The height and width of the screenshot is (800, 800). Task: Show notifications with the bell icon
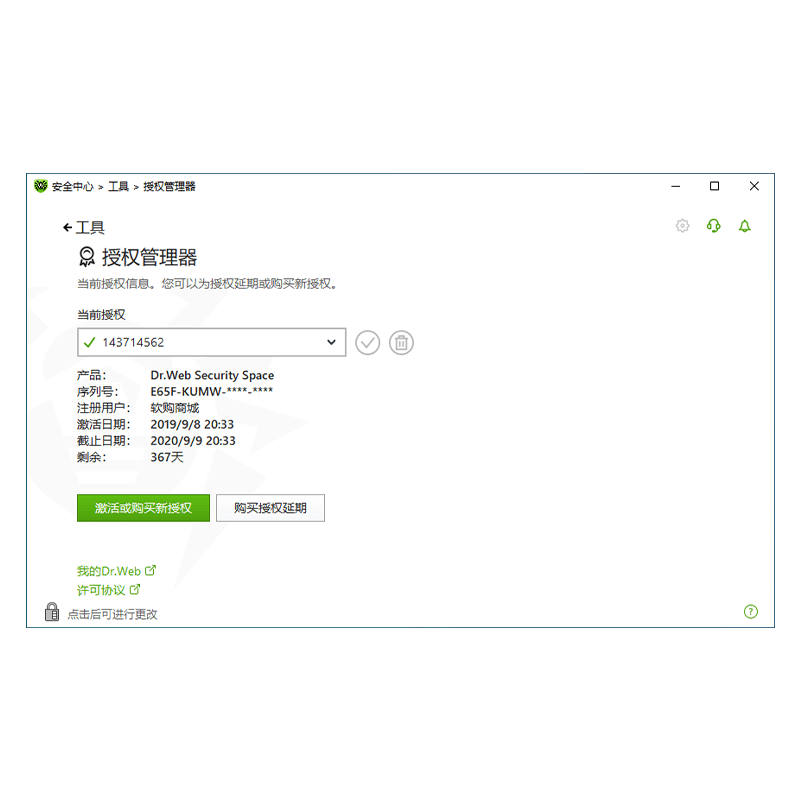[744, 226]
